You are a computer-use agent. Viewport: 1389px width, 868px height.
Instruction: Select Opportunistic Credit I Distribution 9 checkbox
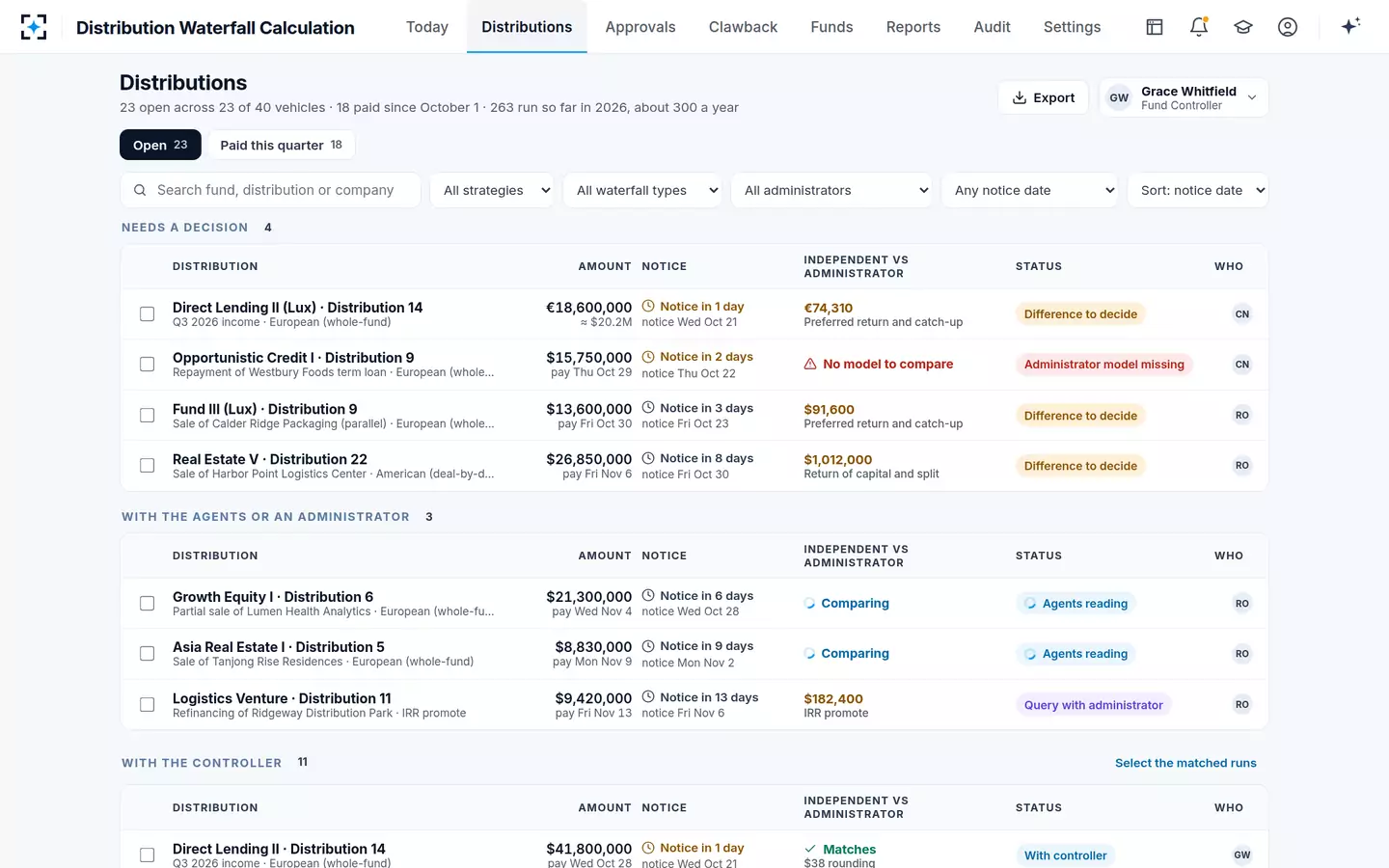[x=147, y=365]
